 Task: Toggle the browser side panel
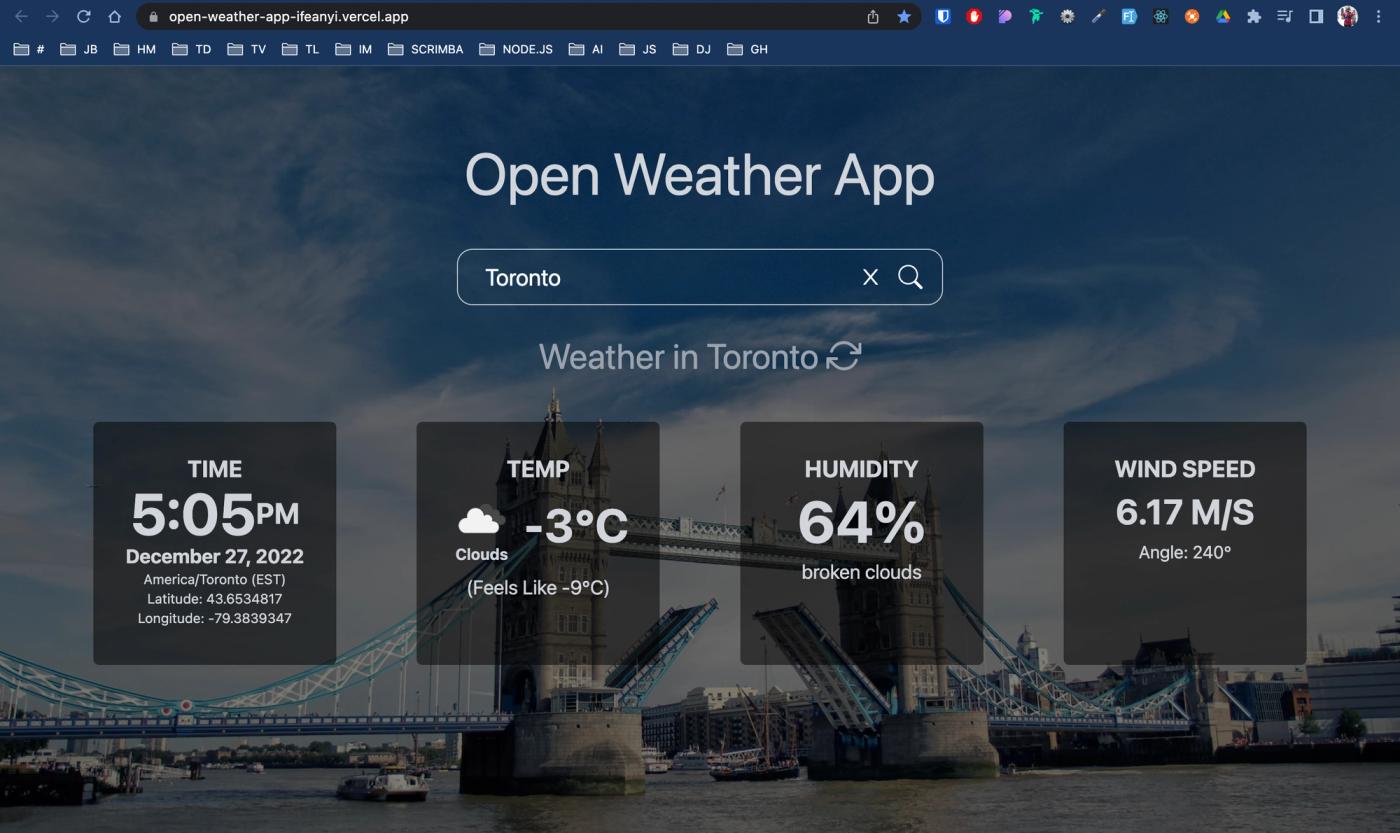(1316, 17)
